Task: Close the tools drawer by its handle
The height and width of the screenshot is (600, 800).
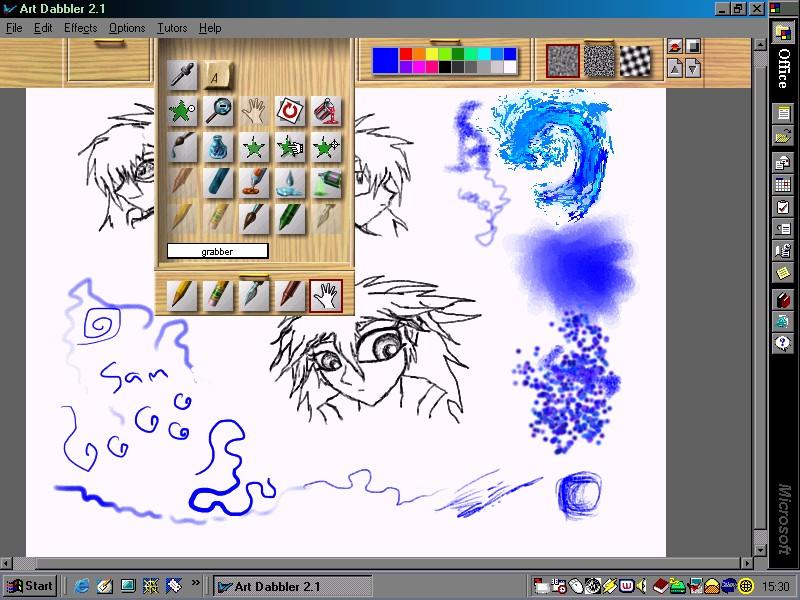Action: (254, 277)
